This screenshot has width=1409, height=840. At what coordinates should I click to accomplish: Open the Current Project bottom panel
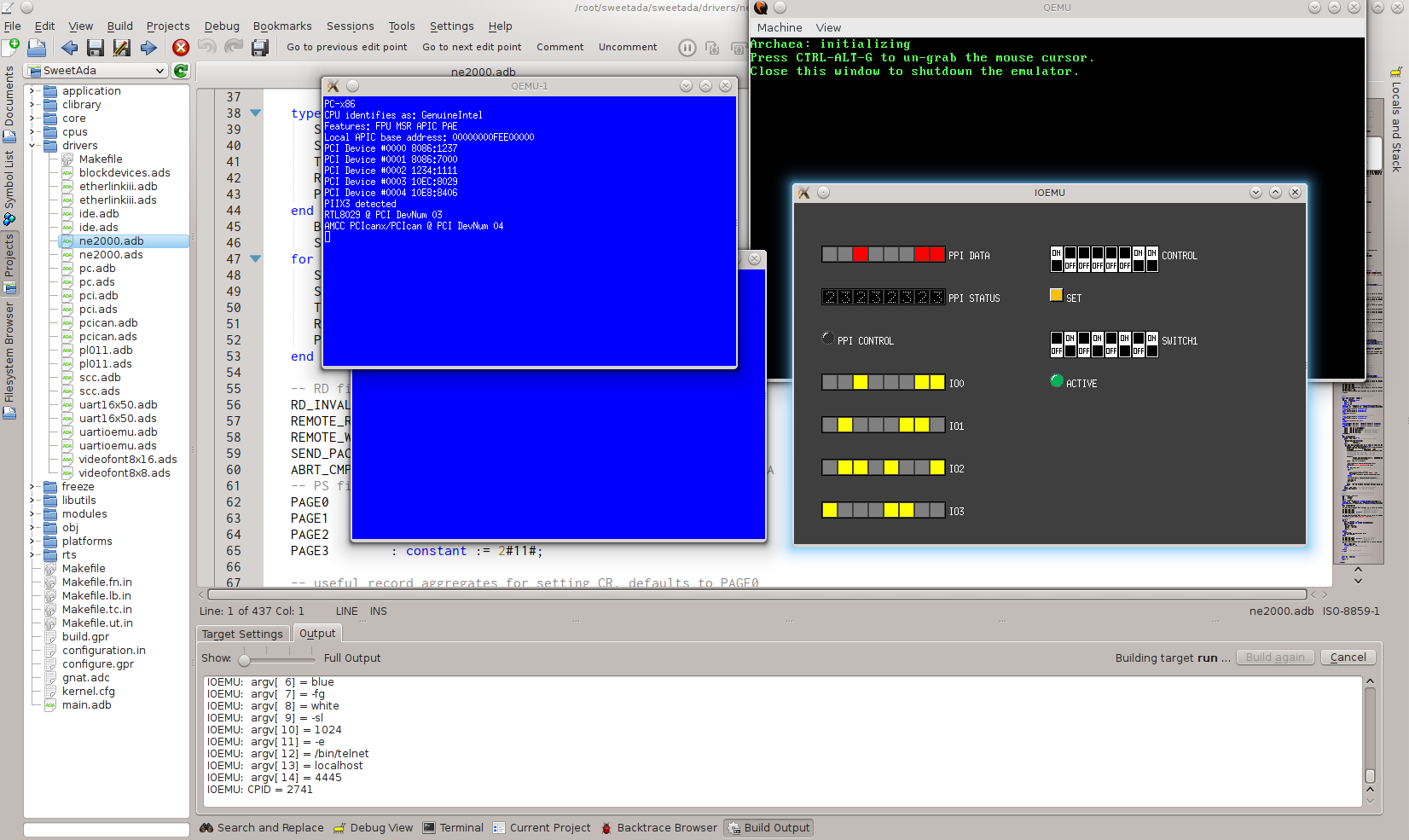click(542, 828)
